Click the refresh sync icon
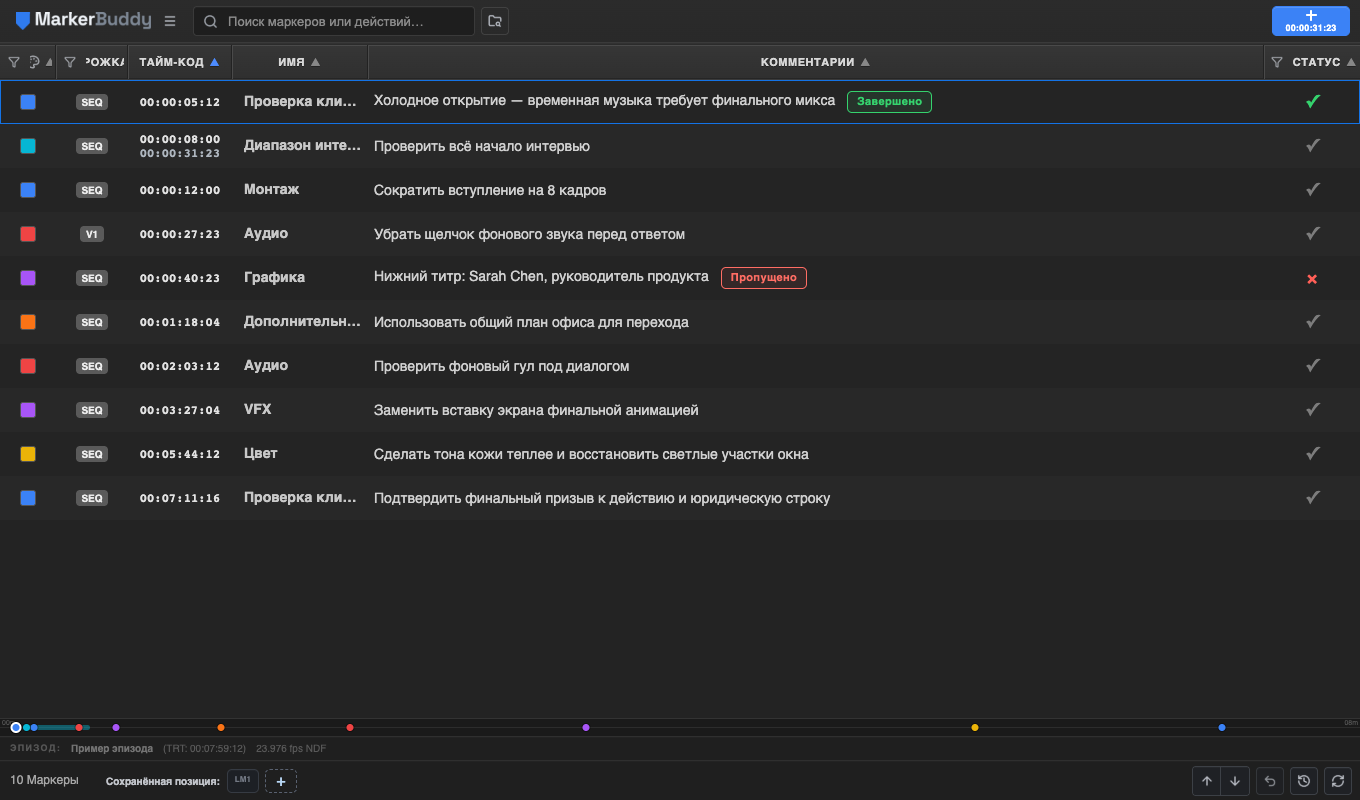1360x800 pixels. tap(1338, 781)
